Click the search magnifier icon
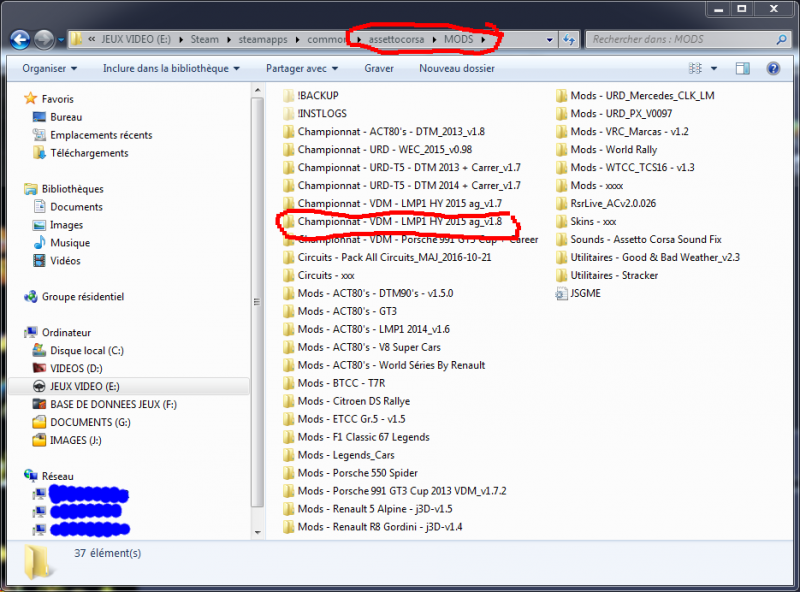800x592 pixels. coord(781,39)
